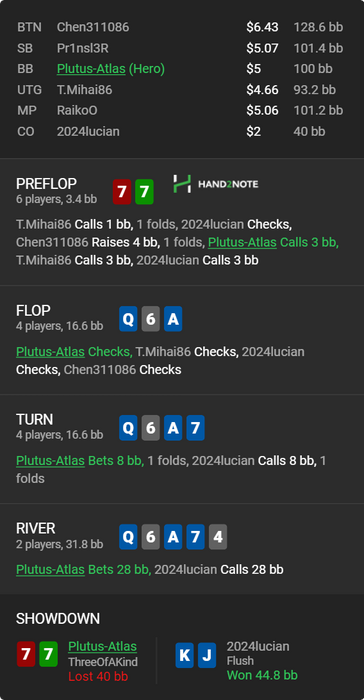The height and width of the screenshot is (700, 364).
Task: Click the green 7 hole card in Preflop
Action: 144,192
